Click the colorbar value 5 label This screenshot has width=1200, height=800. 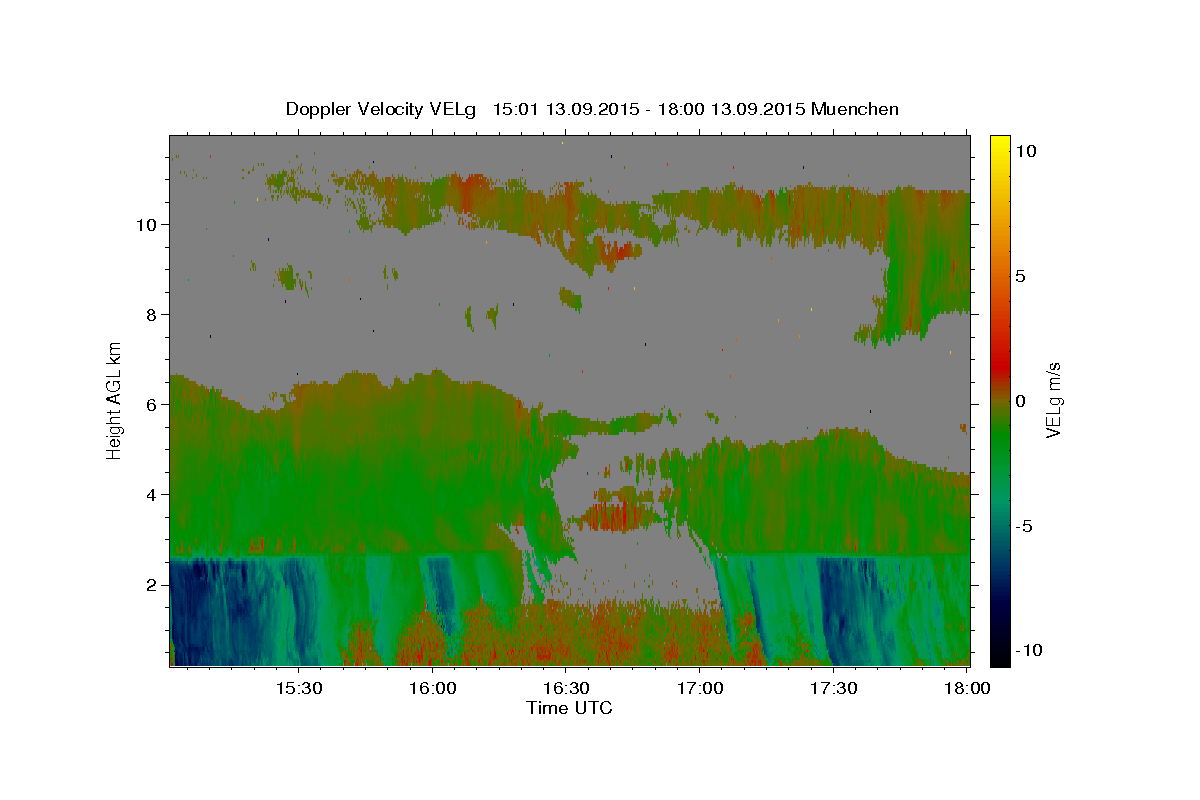(x=1021, y=276)
